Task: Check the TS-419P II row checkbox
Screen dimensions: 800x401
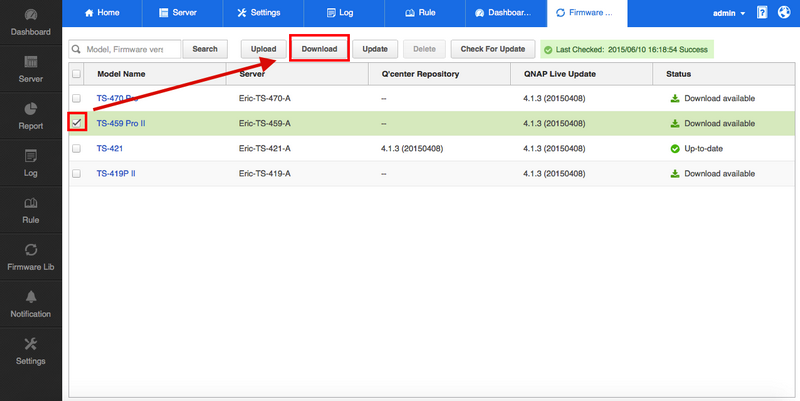Action: click(76, 173)
